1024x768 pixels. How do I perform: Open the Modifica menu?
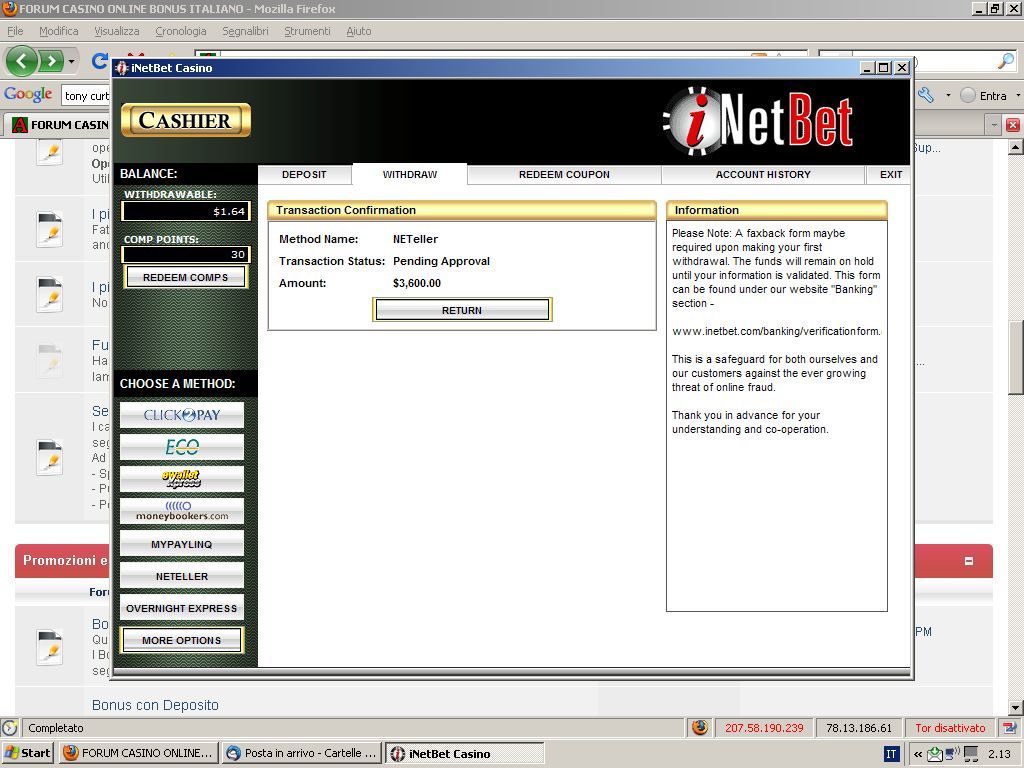tap(58, 31)
